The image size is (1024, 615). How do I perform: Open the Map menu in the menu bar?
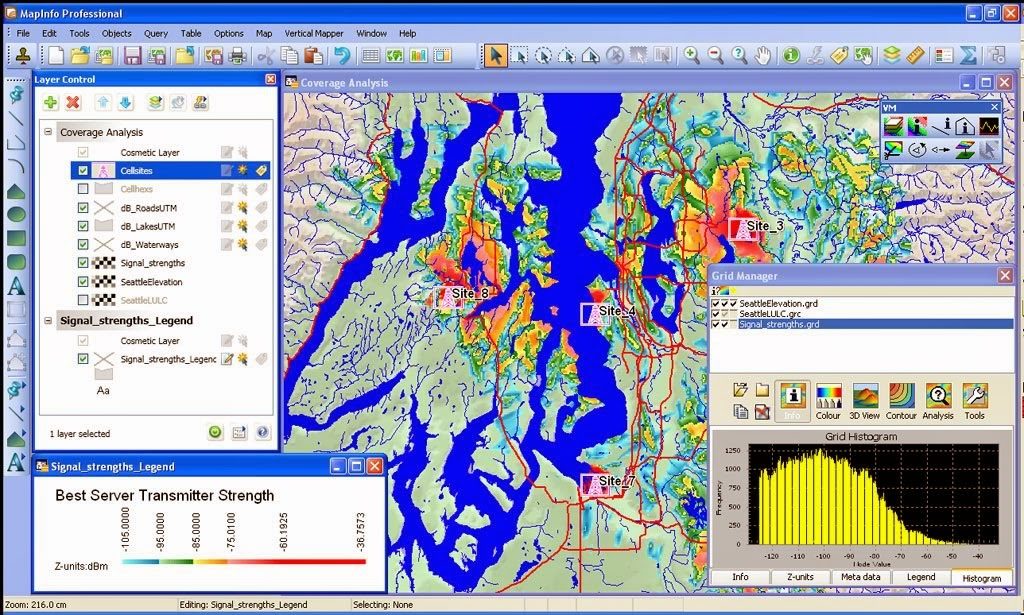263,33
